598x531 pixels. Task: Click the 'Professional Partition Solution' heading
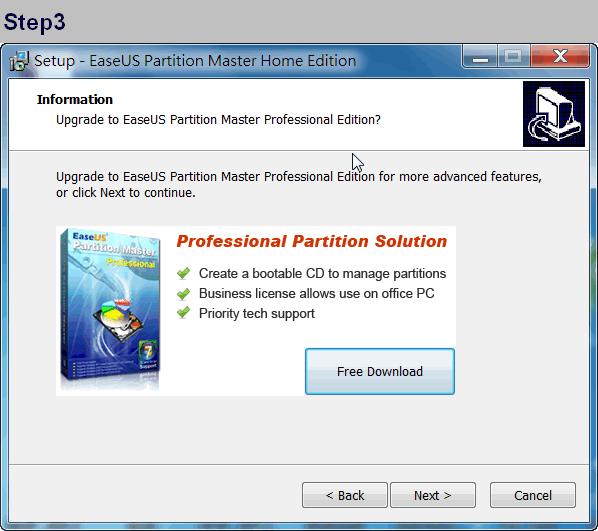312,241
